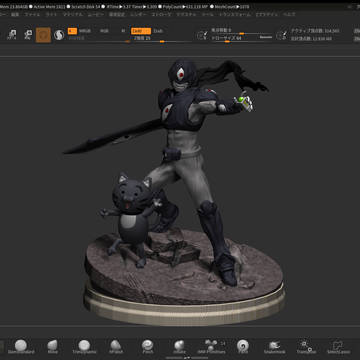
Task: Select the Inflate brush
Action: point(179,347)
